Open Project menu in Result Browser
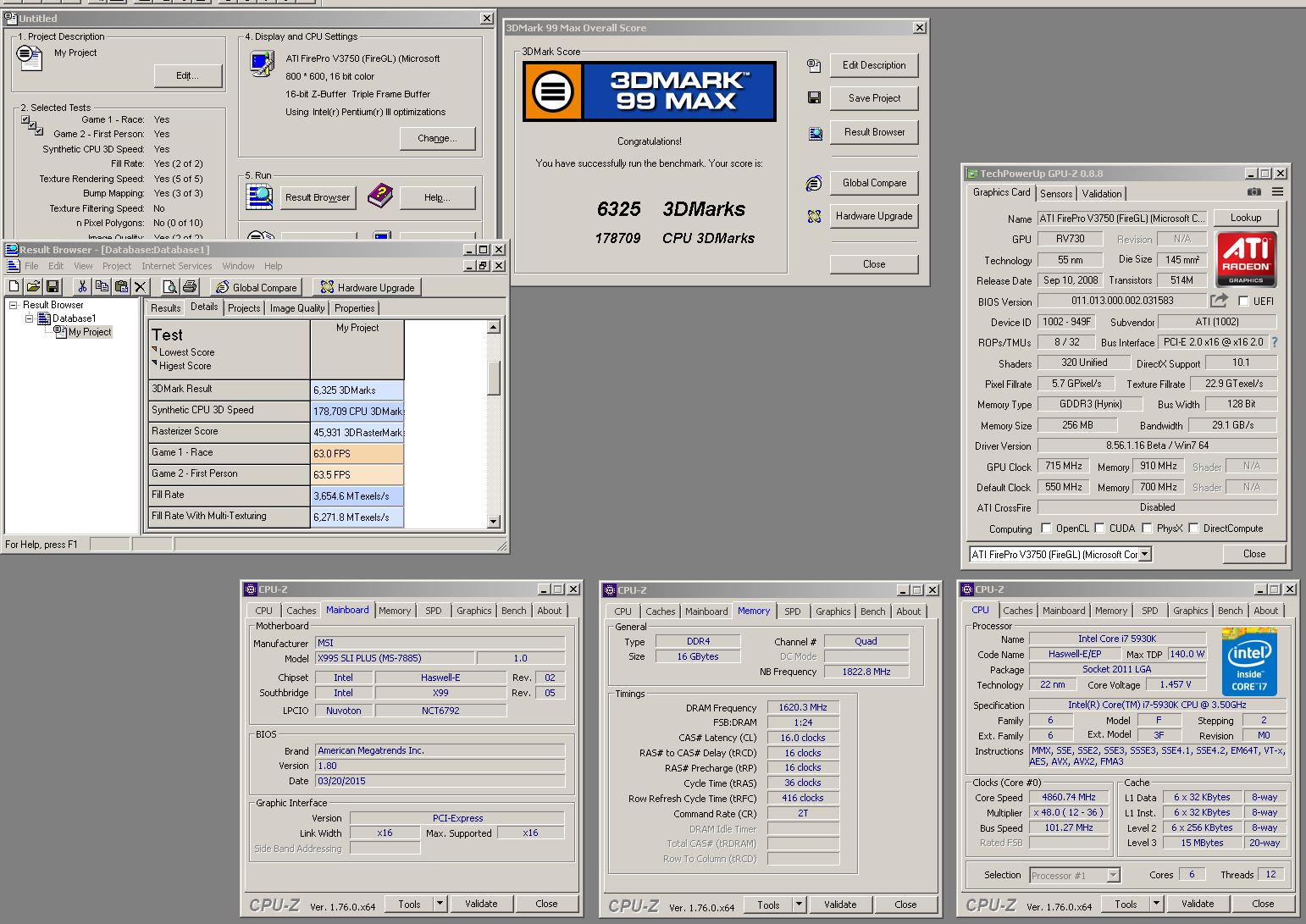This screenshot has width=1306, height=924. (117, 266)
